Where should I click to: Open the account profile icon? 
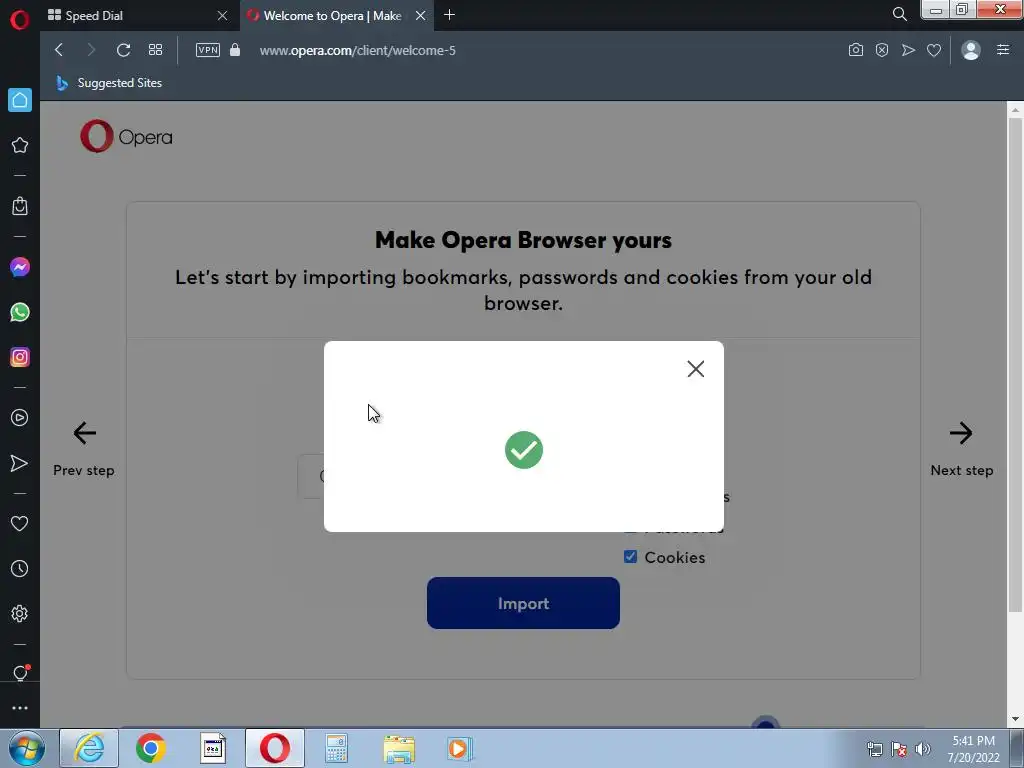pyautogui.click(x=971, y=50)
